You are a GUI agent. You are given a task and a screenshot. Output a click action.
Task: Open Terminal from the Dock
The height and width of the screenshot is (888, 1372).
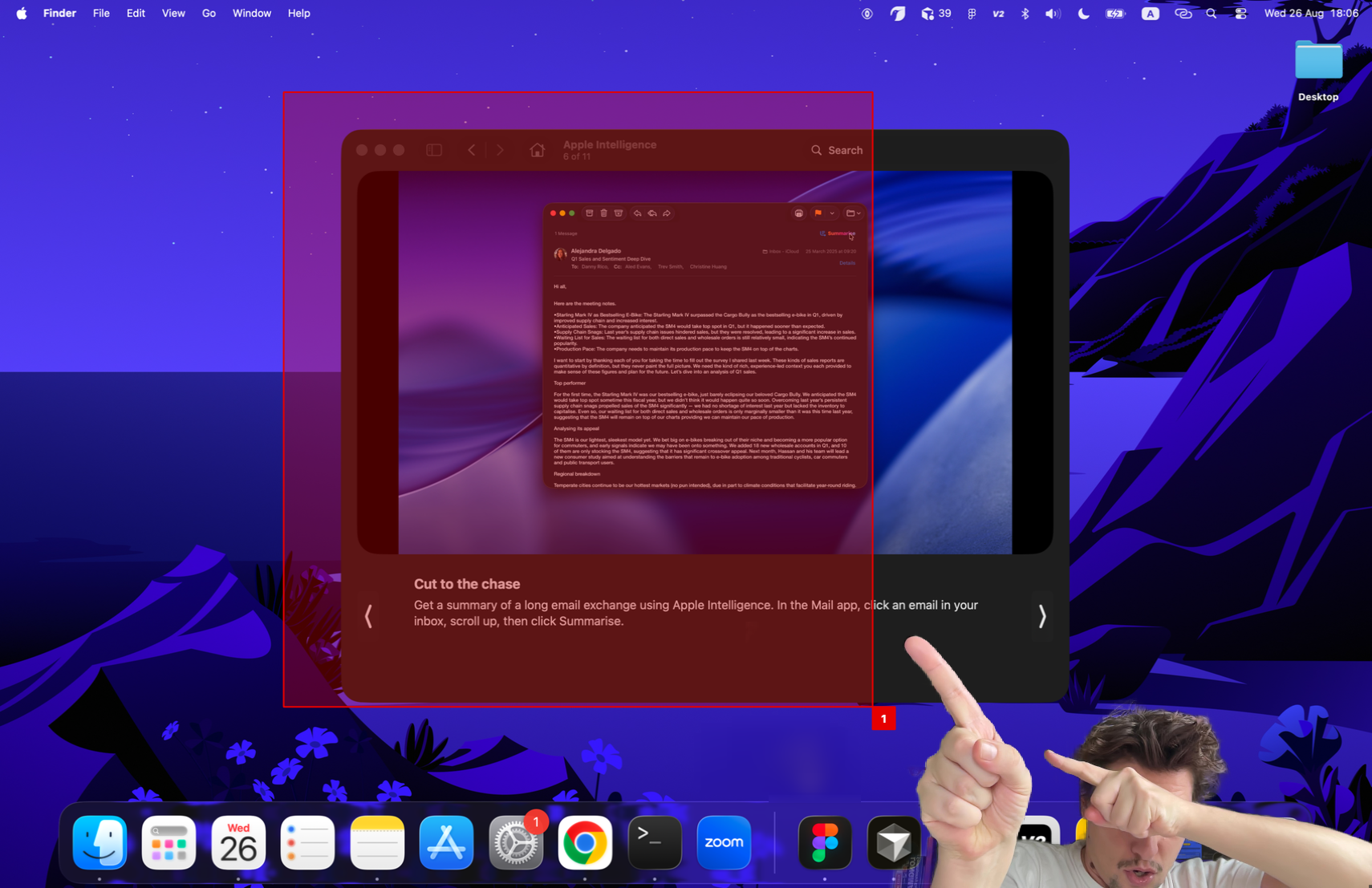click(655, 842)
